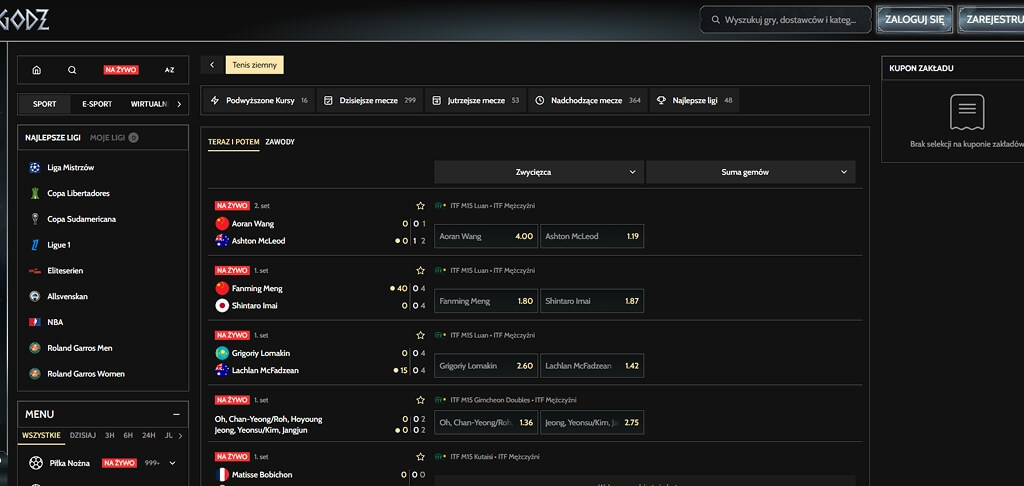Click the ZAREJESTRUJ register button
The image size is (1024, 486).
(x=991, y=20)
